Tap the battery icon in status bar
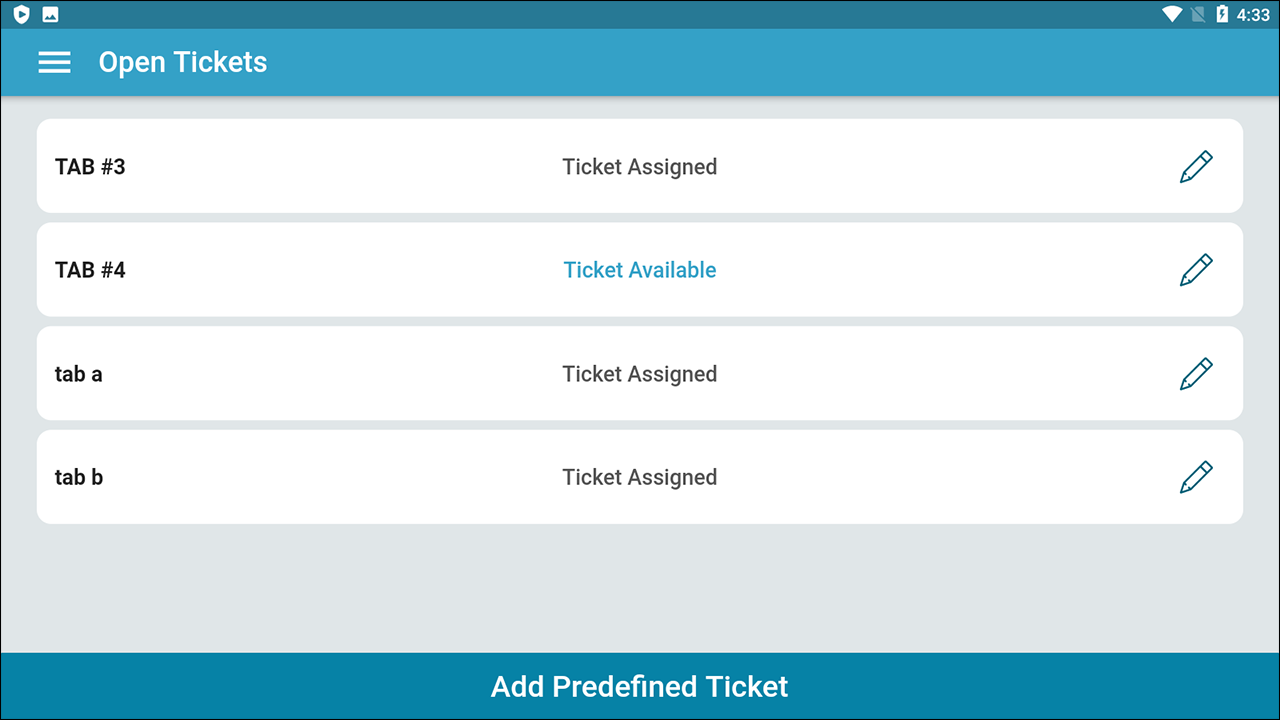The width and height of the screenshot is (1280, 720). pyautogui.click(x=1222, y=14)
